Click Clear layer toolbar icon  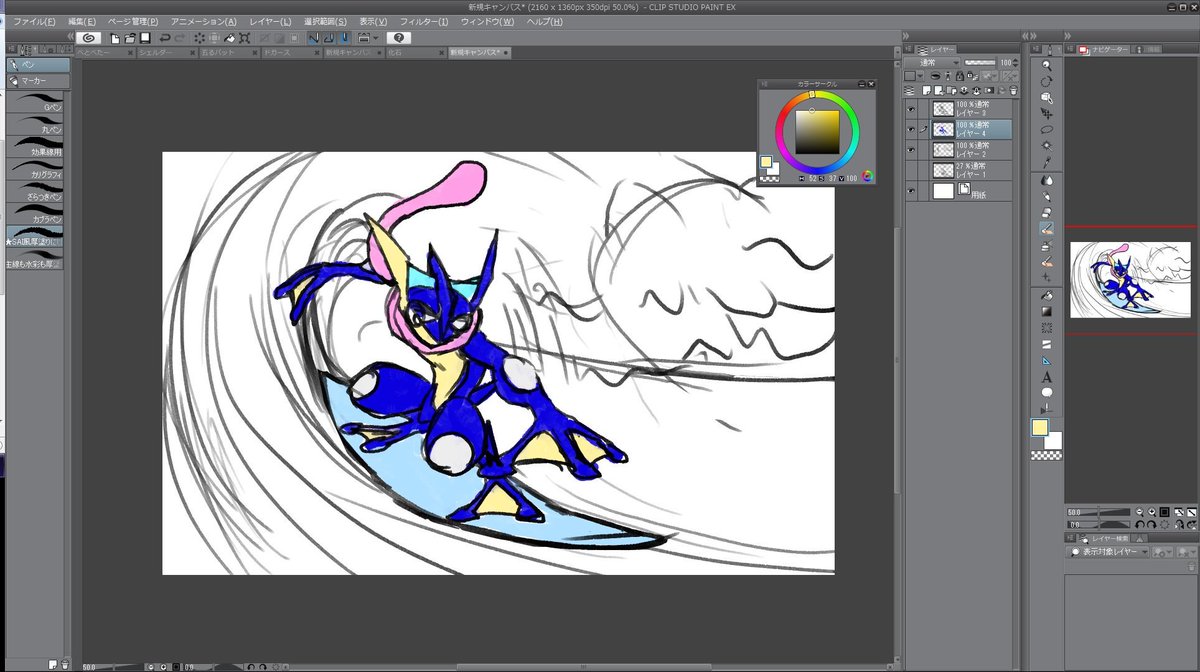(x=200, y=38)
